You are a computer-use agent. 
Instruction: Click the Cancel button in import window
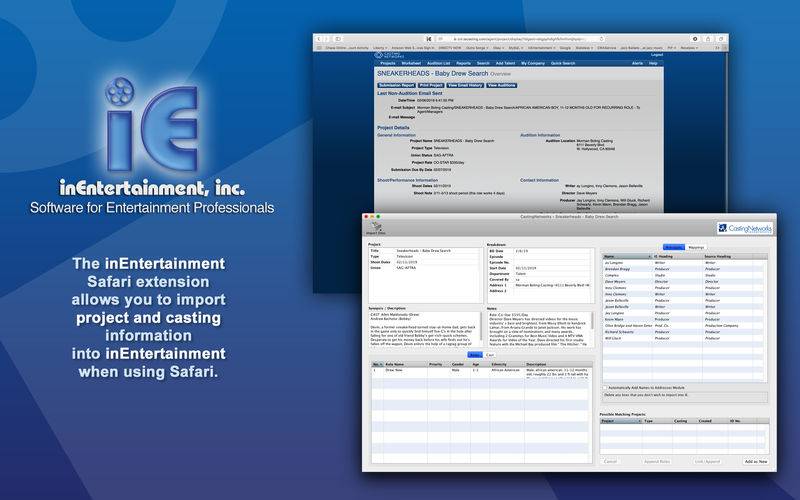pos(610,461)
